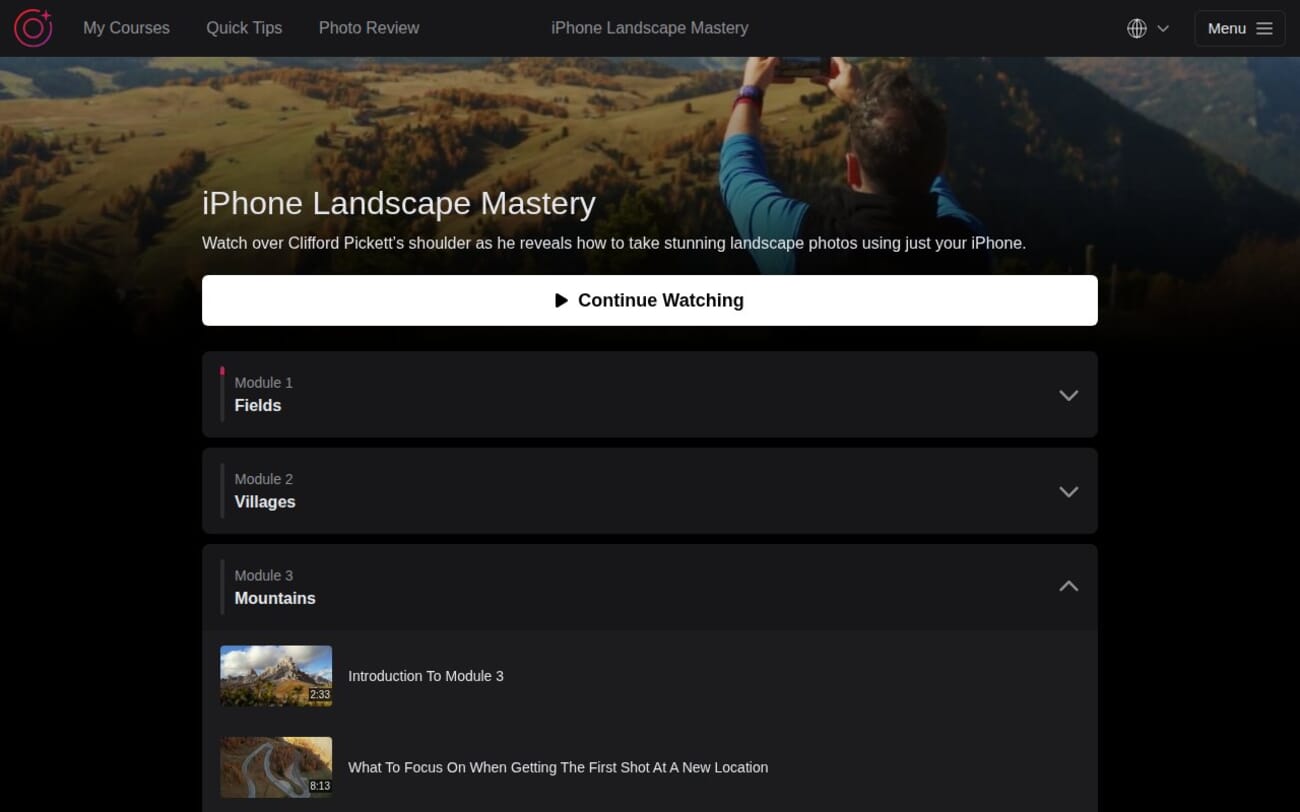Screen dimensions: 1300x812
Task: Select iPhone Landscape Mastery in the navigation bar
Action: coord(649,28)
